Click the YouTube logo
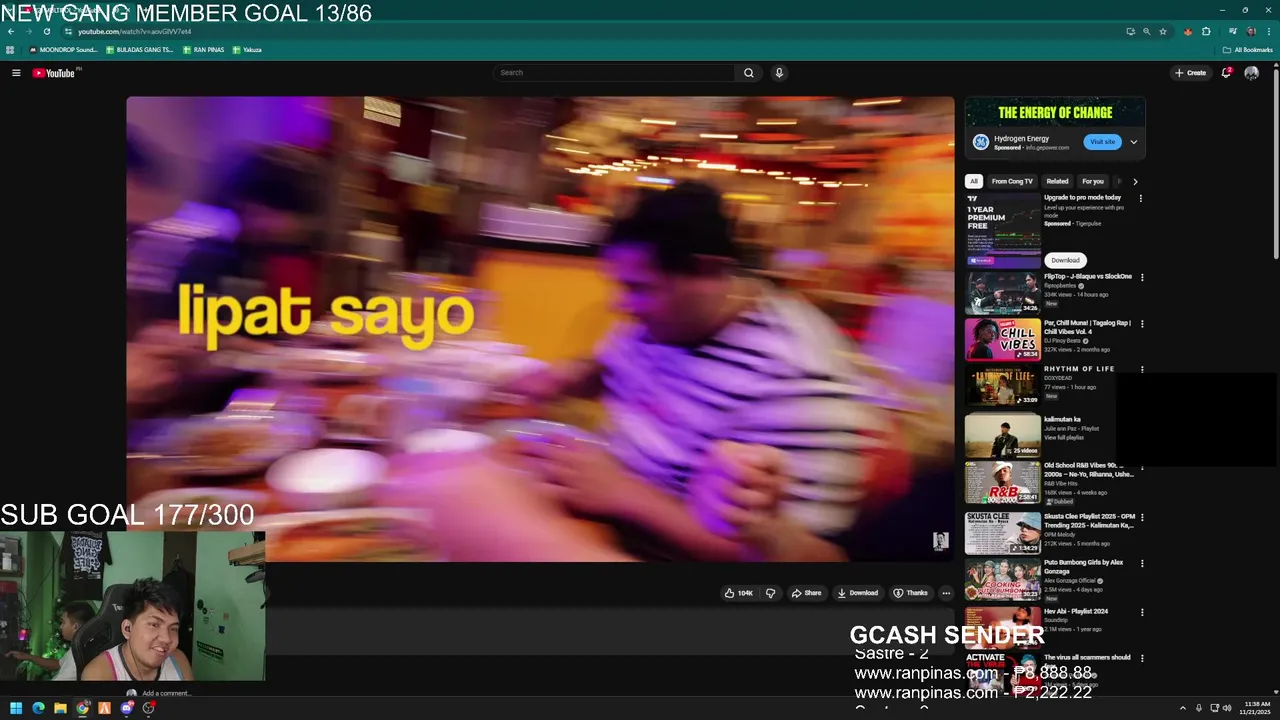 [54, 73]
